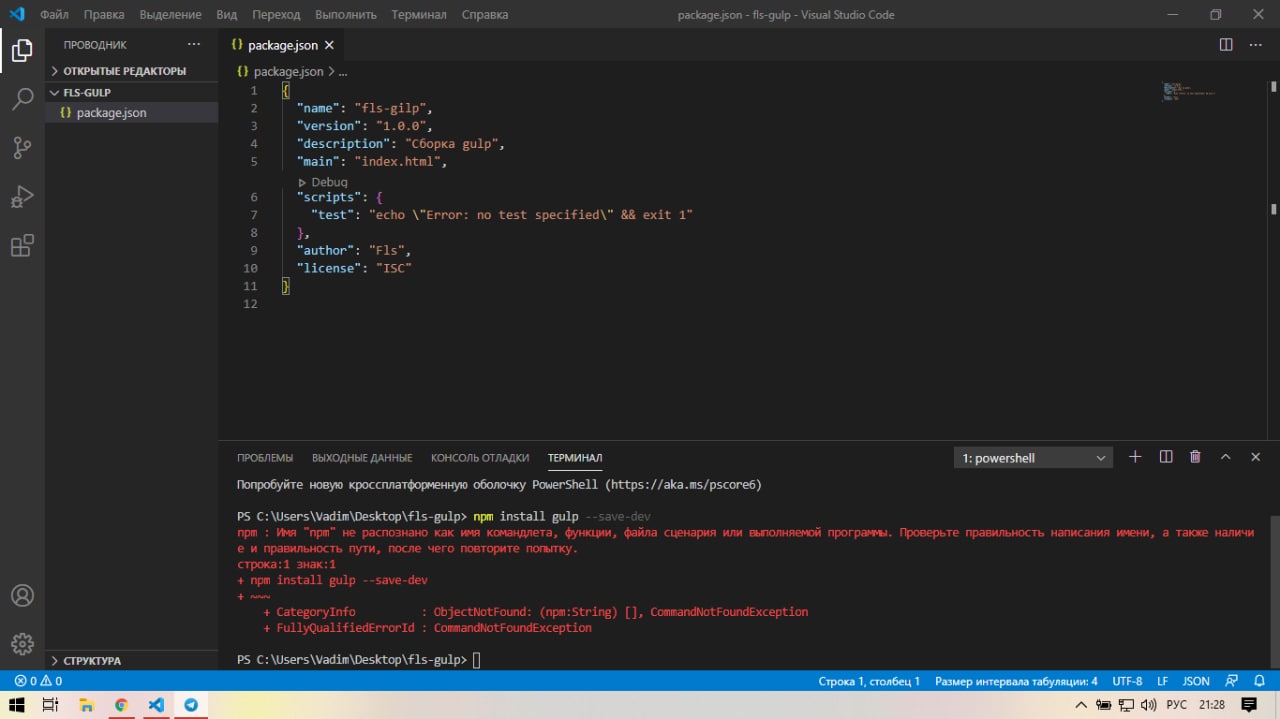The height and width of the screenshot is (719, 1280).
Task: Open the Переход menu
Action: [x=276, y=15]
